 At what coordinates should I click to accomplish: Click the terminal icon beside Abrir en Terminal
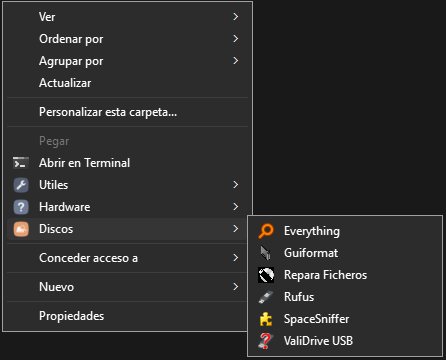pyautogui.click(x=21, y=163)
